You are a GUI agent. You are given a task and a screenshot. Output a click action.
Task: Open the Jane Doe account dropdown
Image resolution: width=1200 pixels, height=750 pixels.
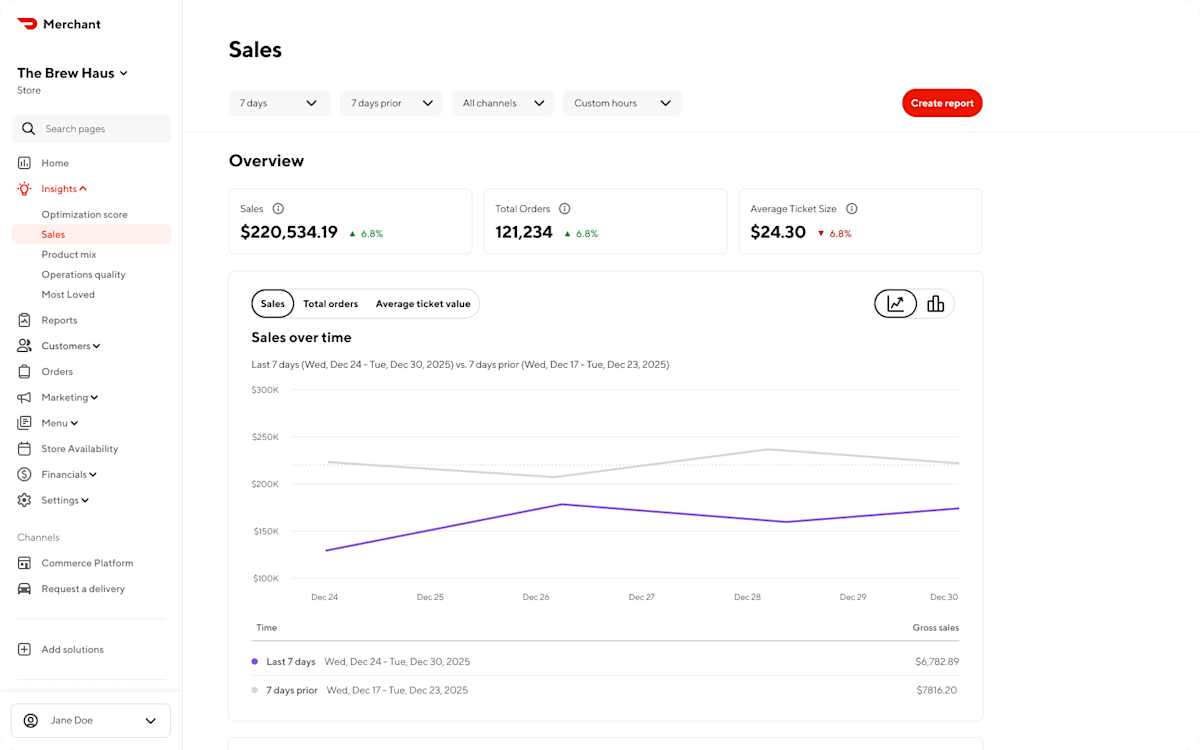(x=90, y=720)
